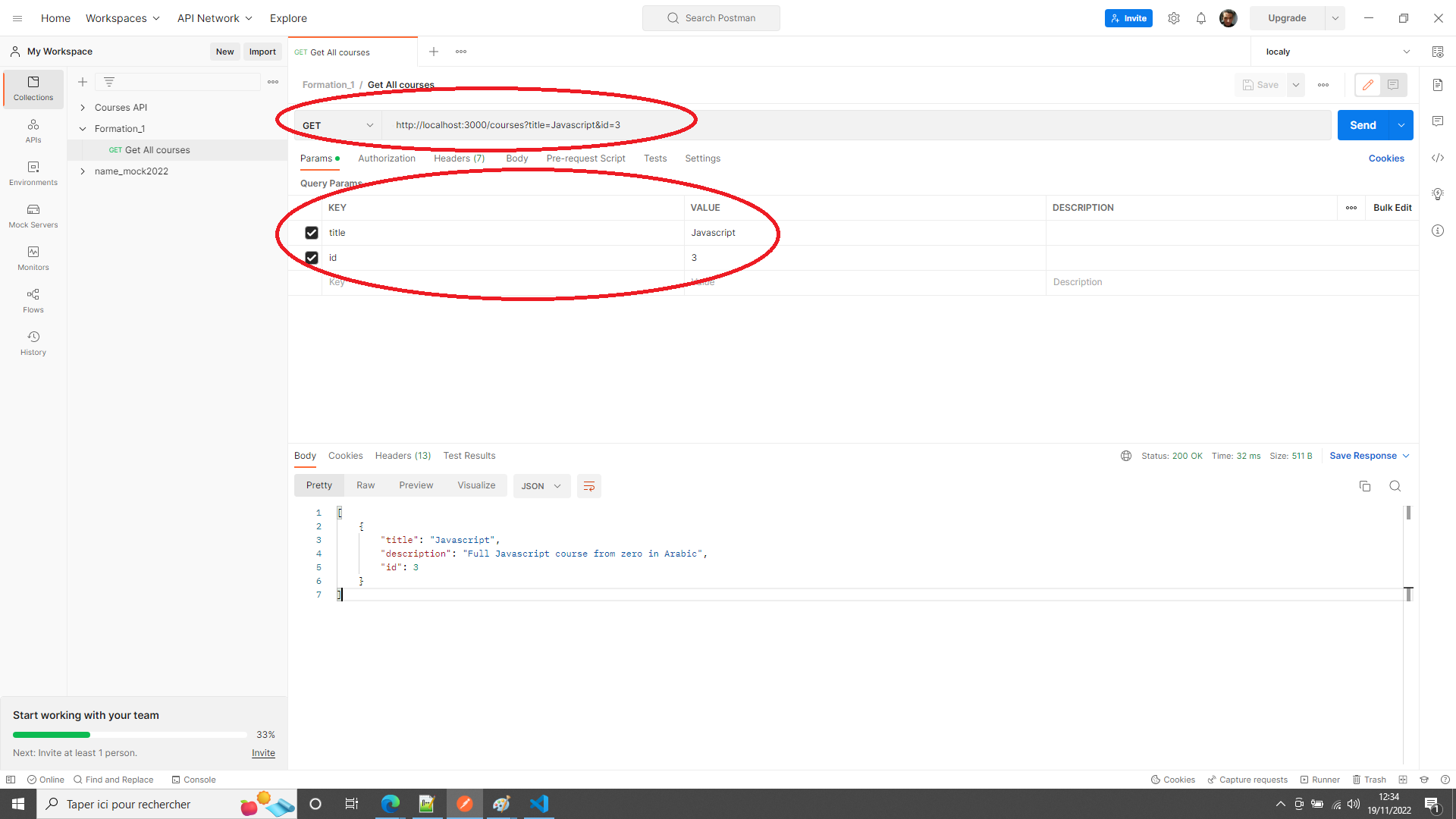The width and height of the screenshot is (1456, 819).
Task: Click the Invite link to add teammates
Action: pyautogui.click(x=262, y=753)
